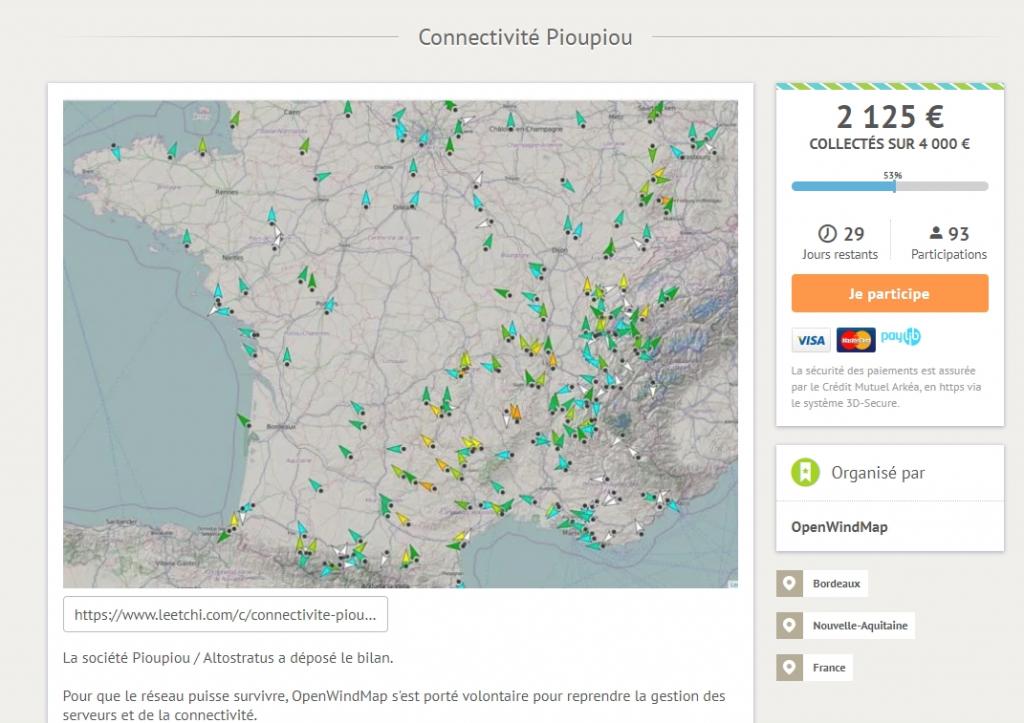Click the Organisé par heading text

point(878,473)
